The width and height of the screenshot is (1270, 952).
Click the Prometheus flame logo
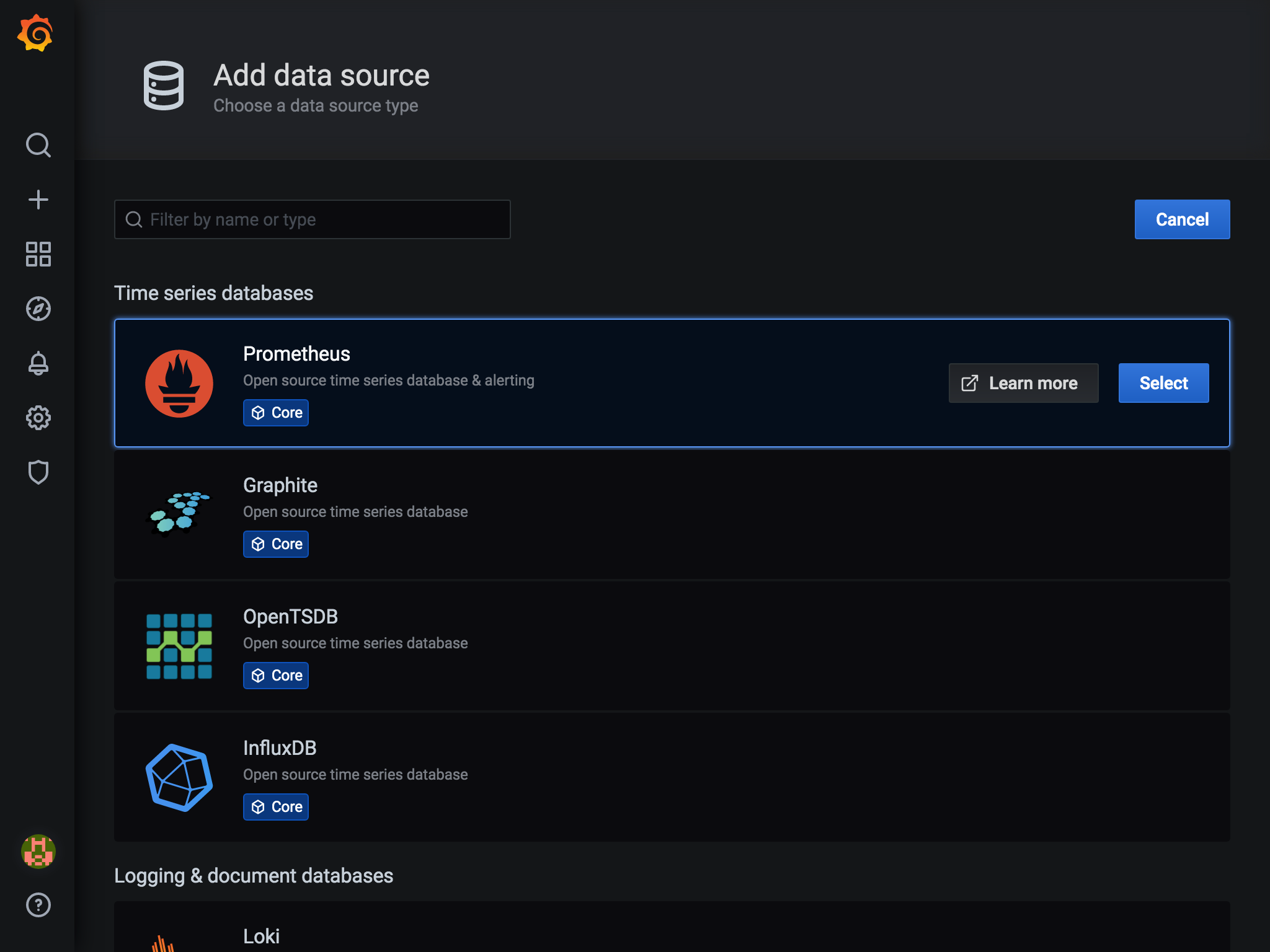(x=179, y=384)
